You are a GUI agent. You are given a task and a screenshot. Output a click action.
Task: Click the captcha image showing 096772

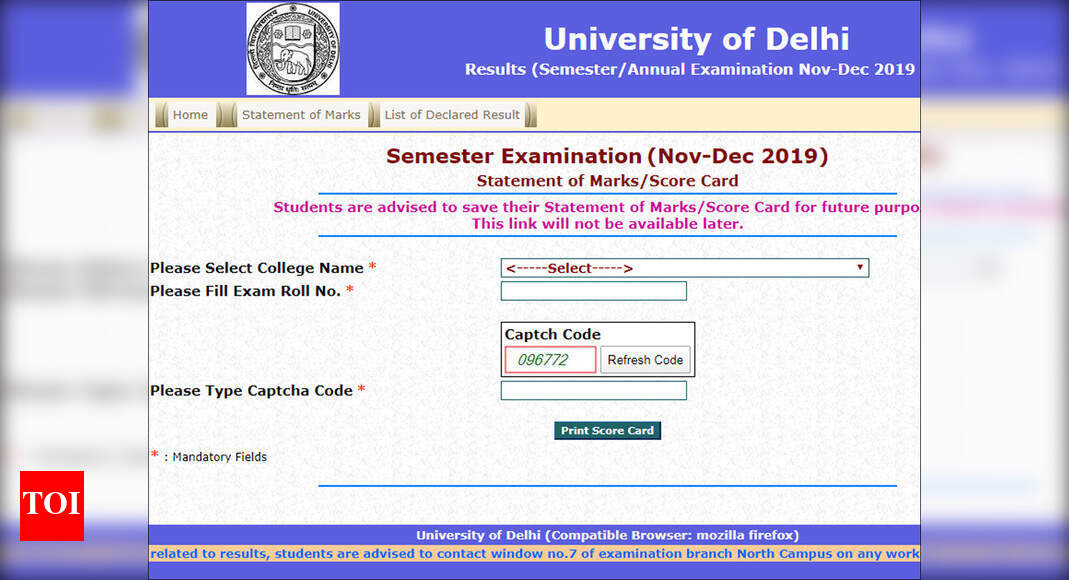click(x=549, y=359)
